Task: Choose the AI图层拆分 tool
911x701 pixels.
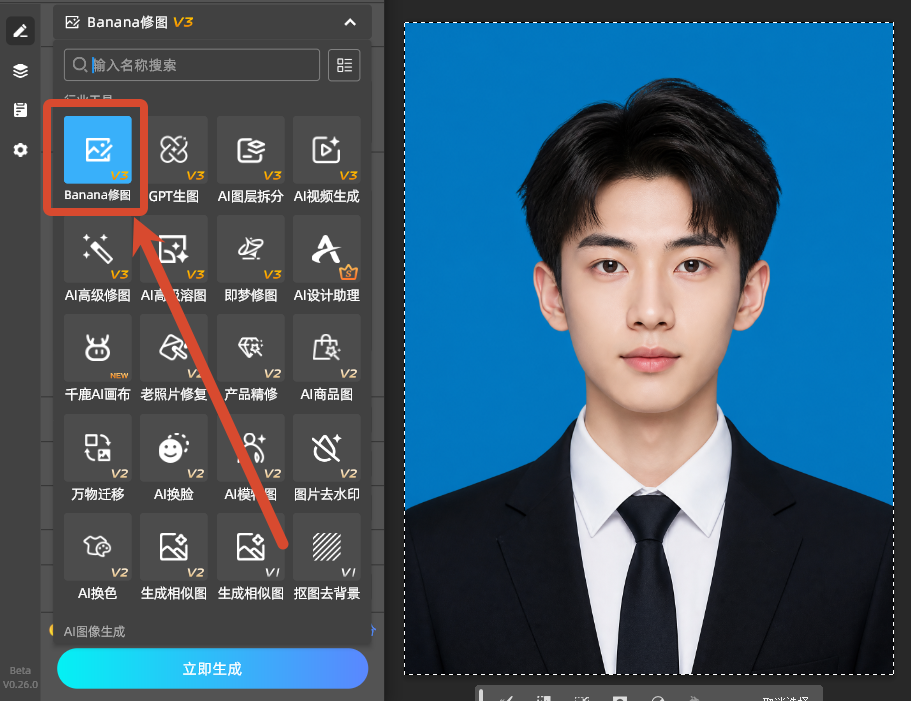Action: click(x=250, y=150)
